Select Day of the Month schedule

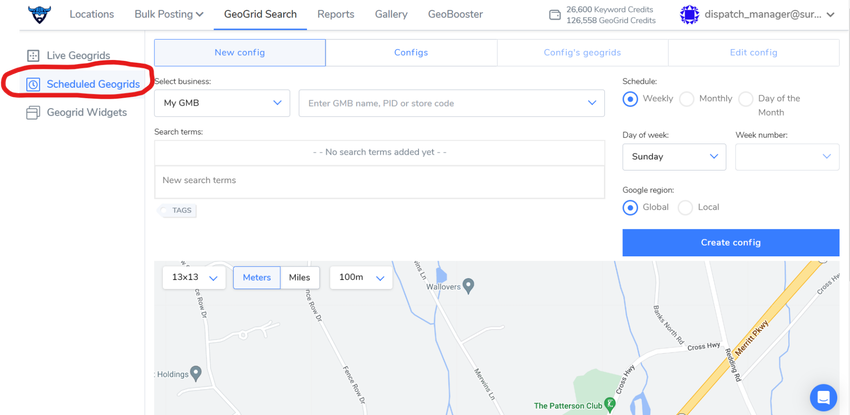tap(746, 99)
